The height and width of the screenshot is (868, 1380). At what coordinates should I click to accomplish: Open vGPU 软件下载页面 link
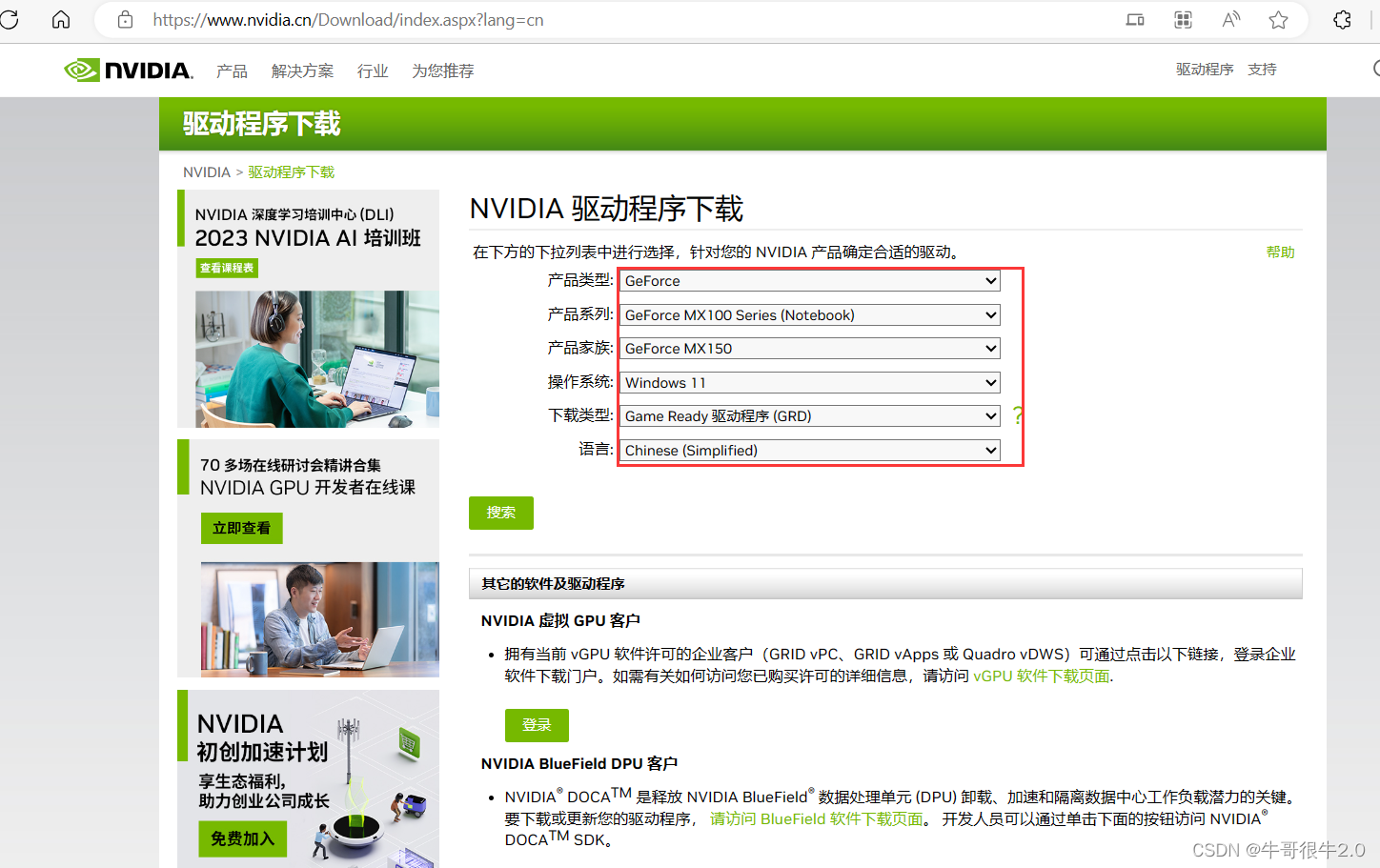[1042, 676]
